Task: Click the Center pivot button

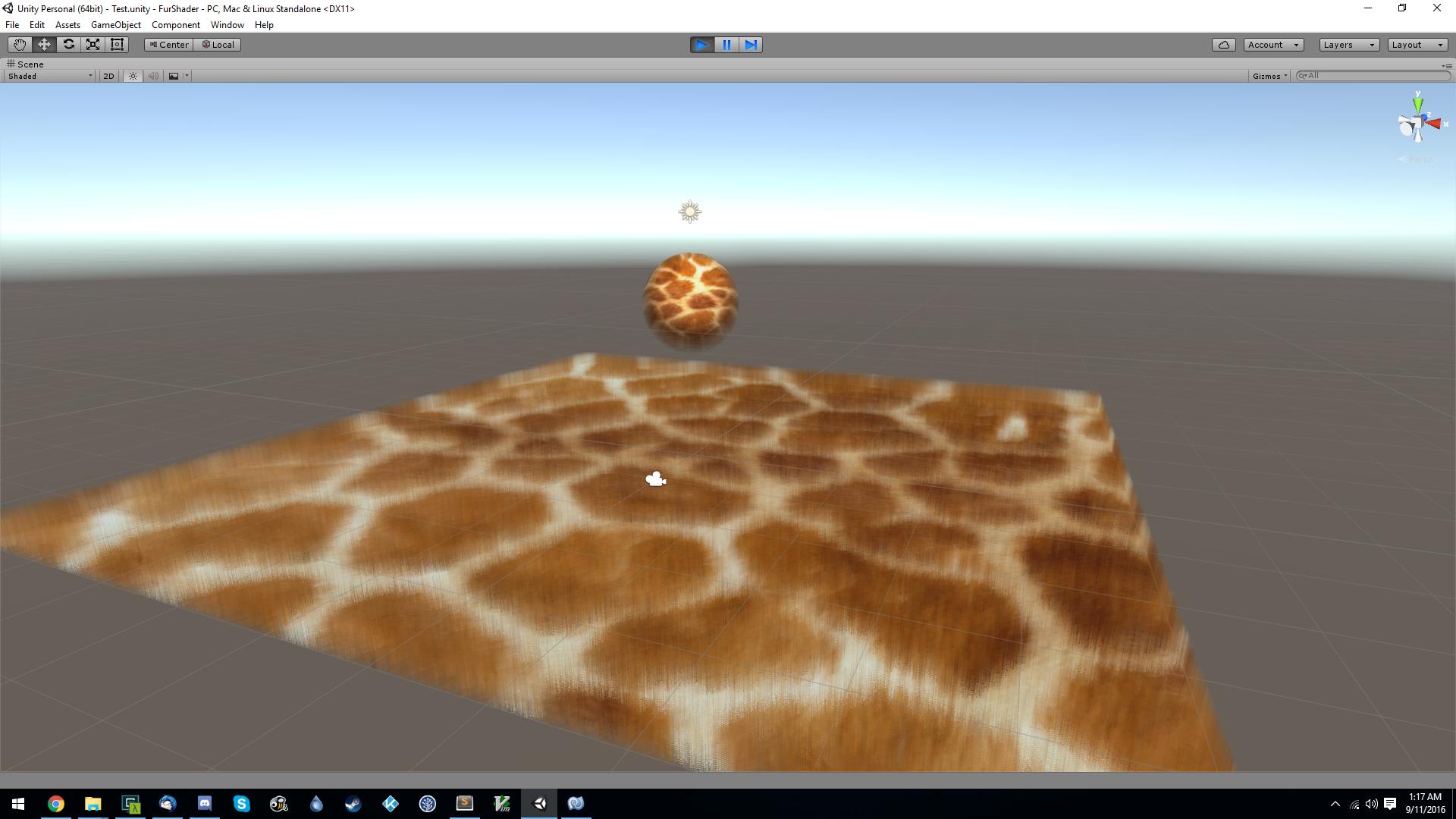Action: click(168, 44)
